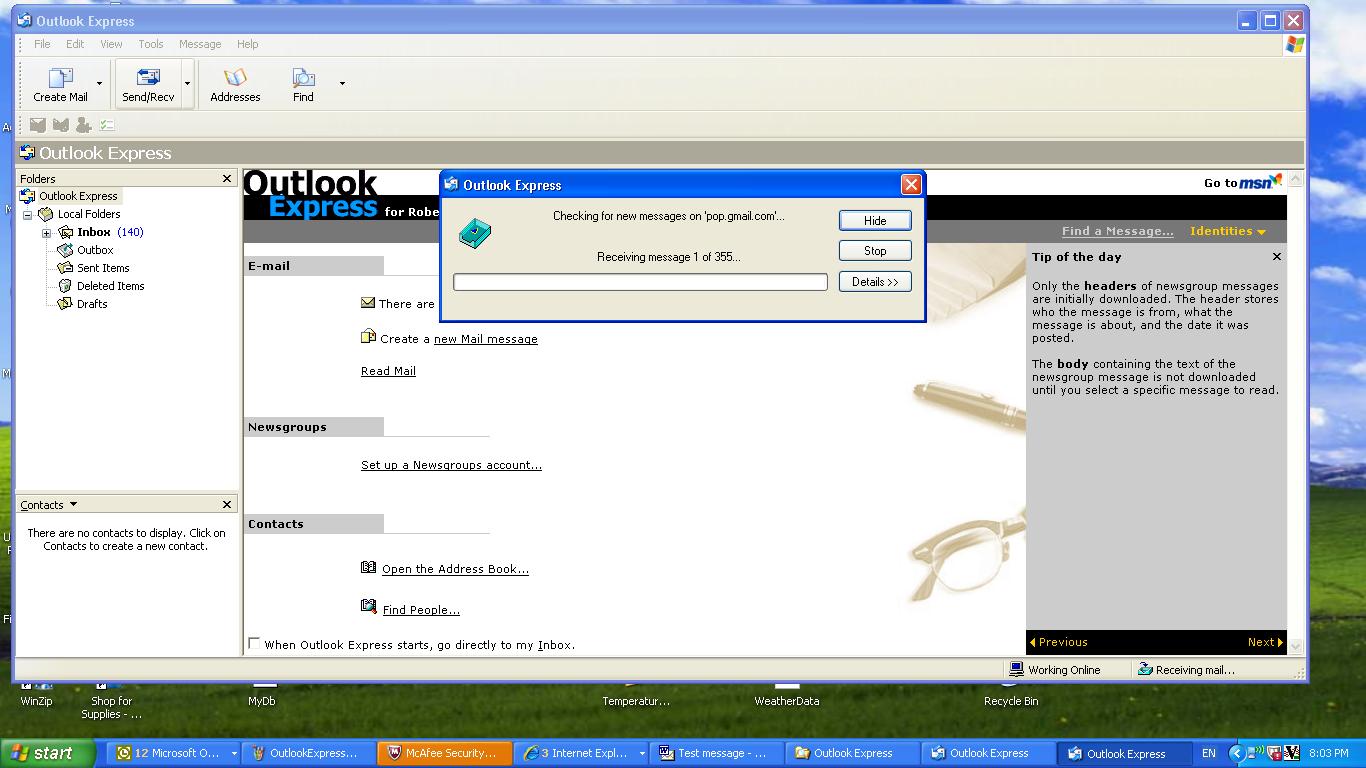Select the Outbox folder icon

tap(65, 250)
